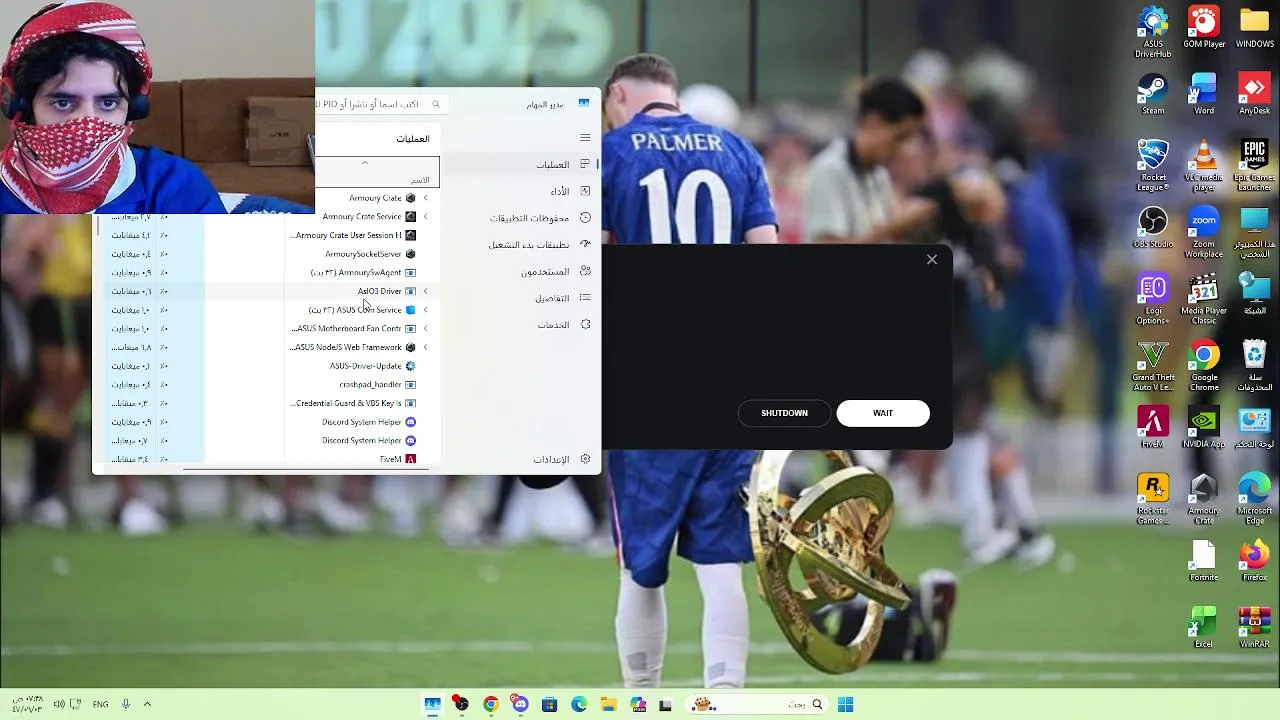Show hidden system tray icons chevron
This screenshot has width=1280, height=720.
tap(147, 704)
